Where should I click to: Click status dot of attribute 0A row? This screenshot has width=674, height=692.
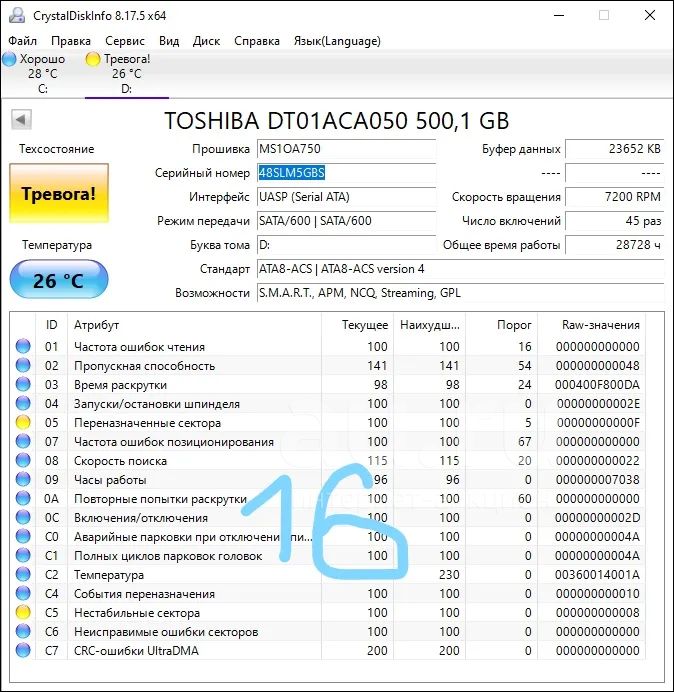[x=23, y=498]
